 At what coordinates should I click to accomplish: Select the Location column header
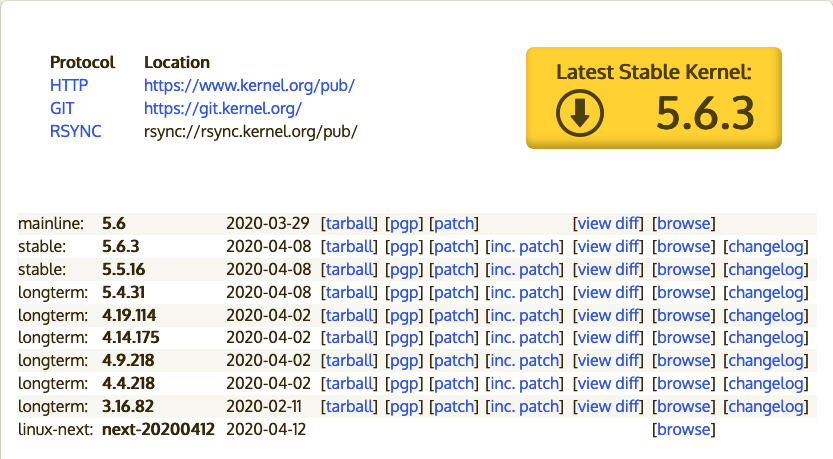click(x=177, y=63)
